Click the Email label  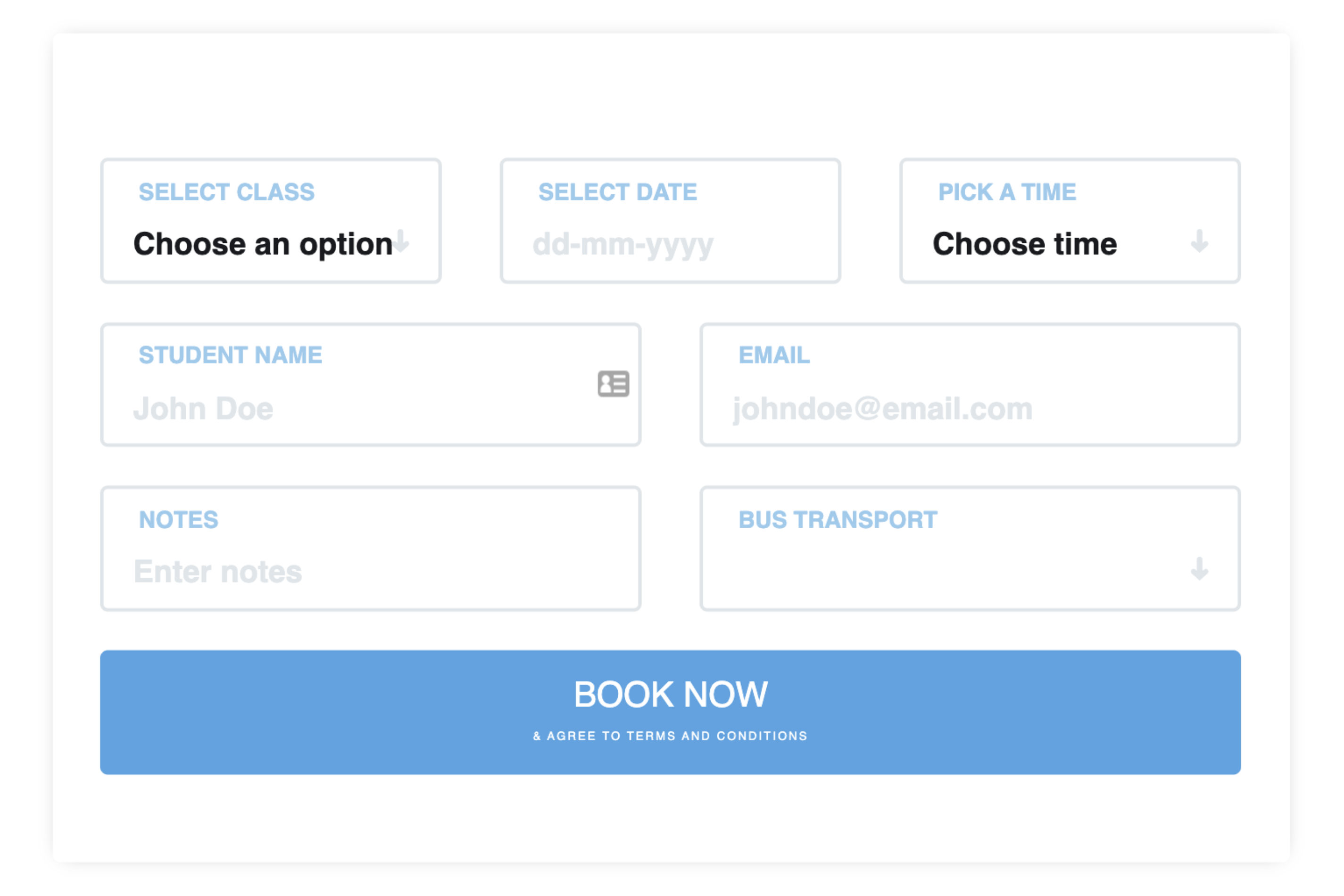pos(774,356)
